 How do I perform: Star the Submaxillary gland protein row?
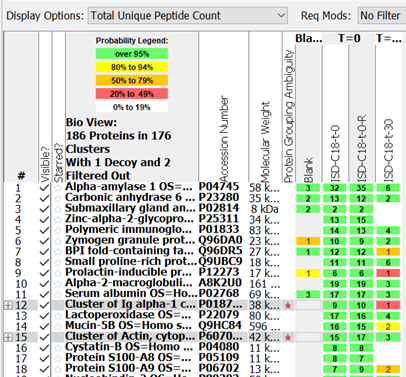58,209
